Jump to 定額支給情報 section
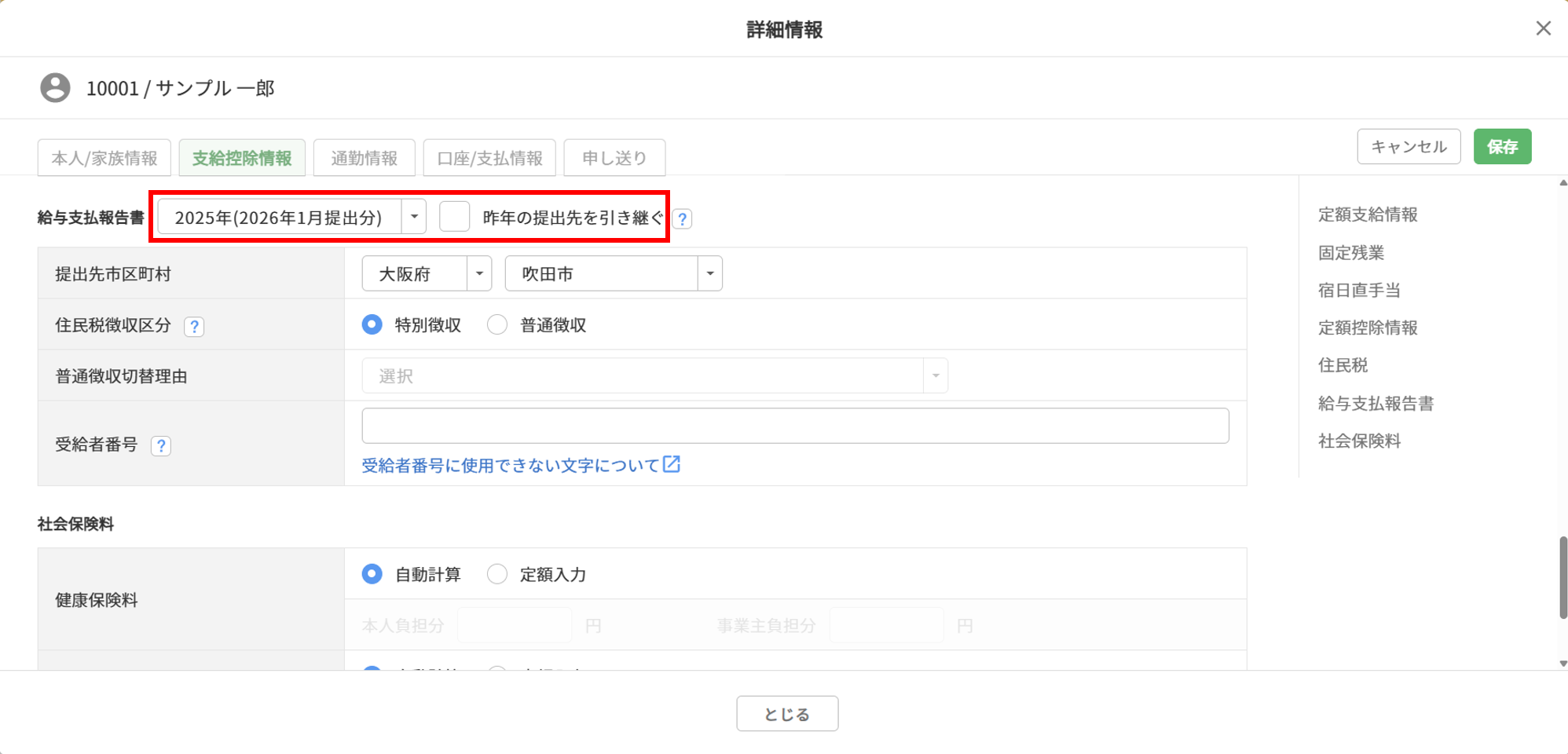 click(x=1368, y=214)
